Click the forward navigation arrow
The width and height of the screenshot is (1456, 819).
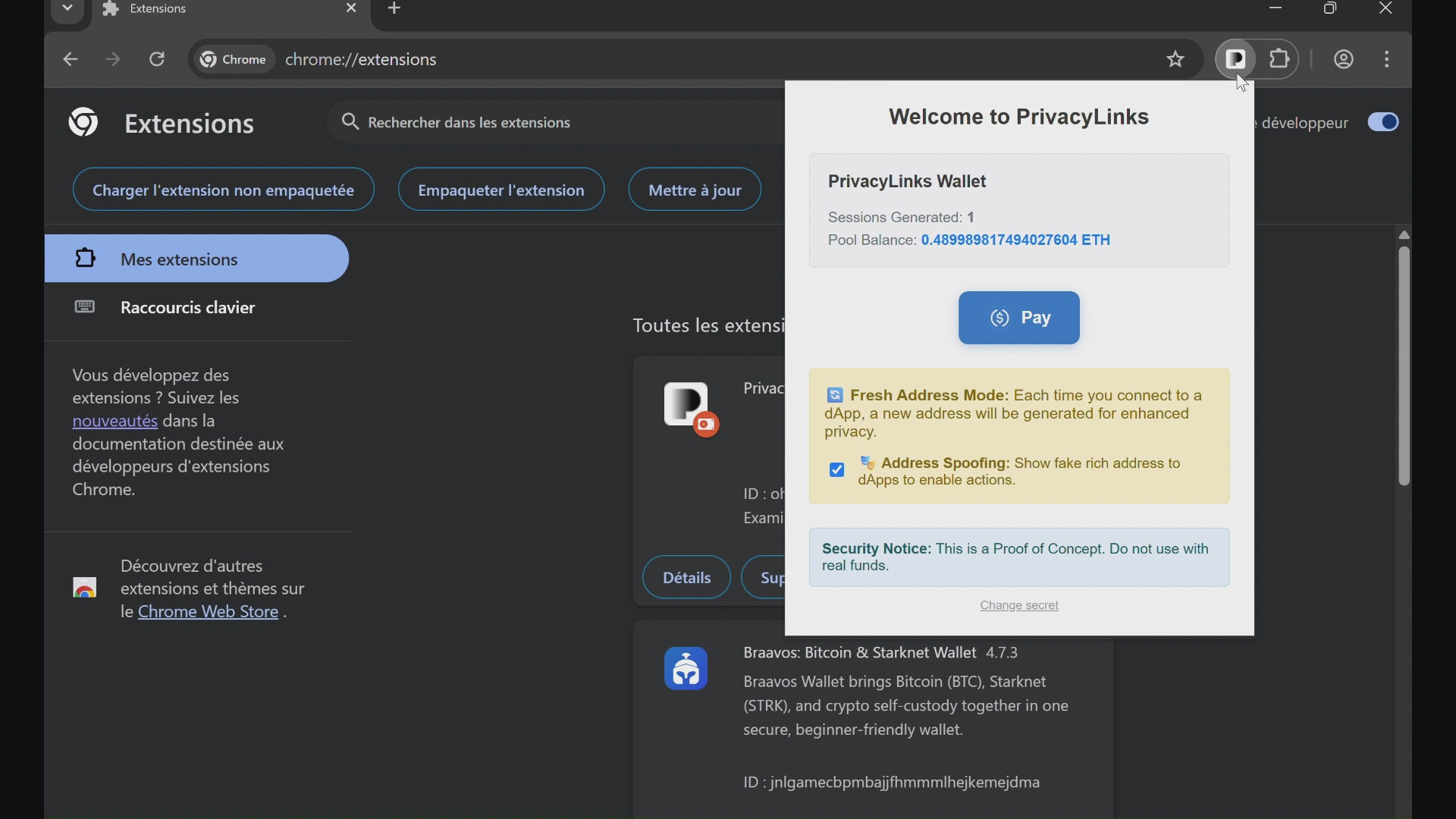[x=113, y=59]
